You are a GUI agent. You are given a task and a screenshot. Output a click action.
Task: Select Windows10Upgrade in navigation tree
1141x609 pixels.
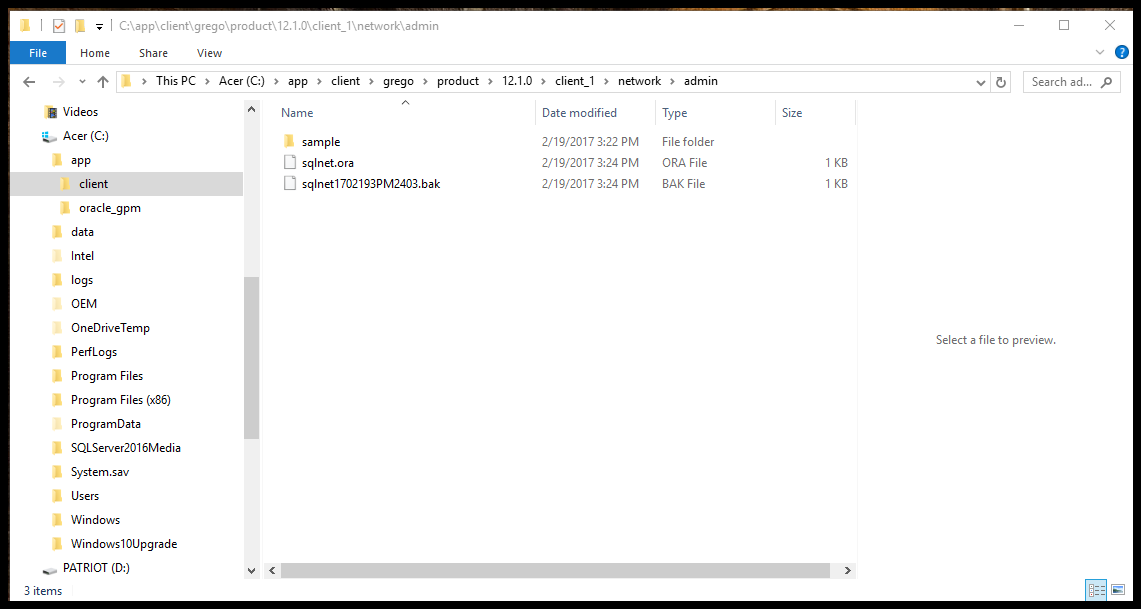pos(124,544)
